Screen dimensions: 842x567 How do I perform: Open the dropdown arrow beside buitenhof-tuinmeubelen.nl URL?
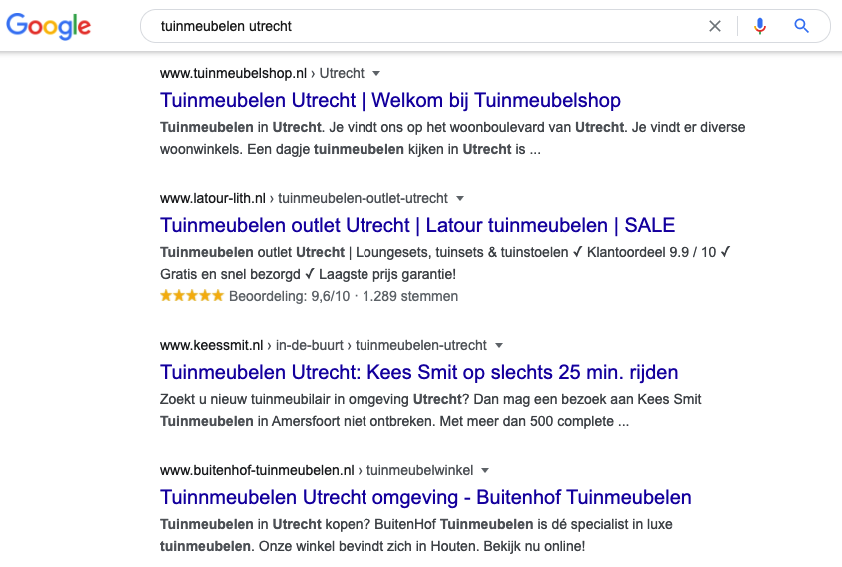[x=485, y=470]
